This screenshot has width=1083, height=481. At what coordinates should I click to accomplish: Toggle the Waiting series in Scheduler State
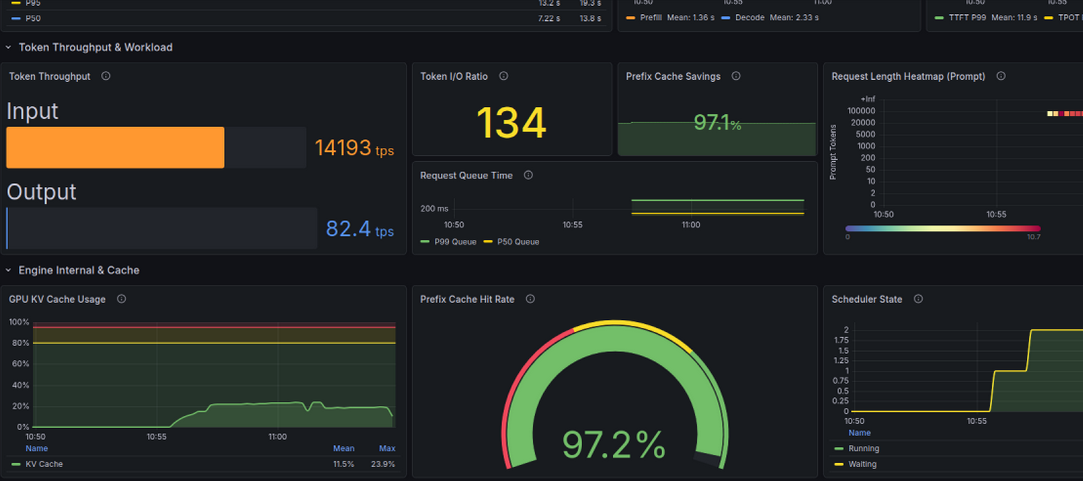tap(856, 464)
